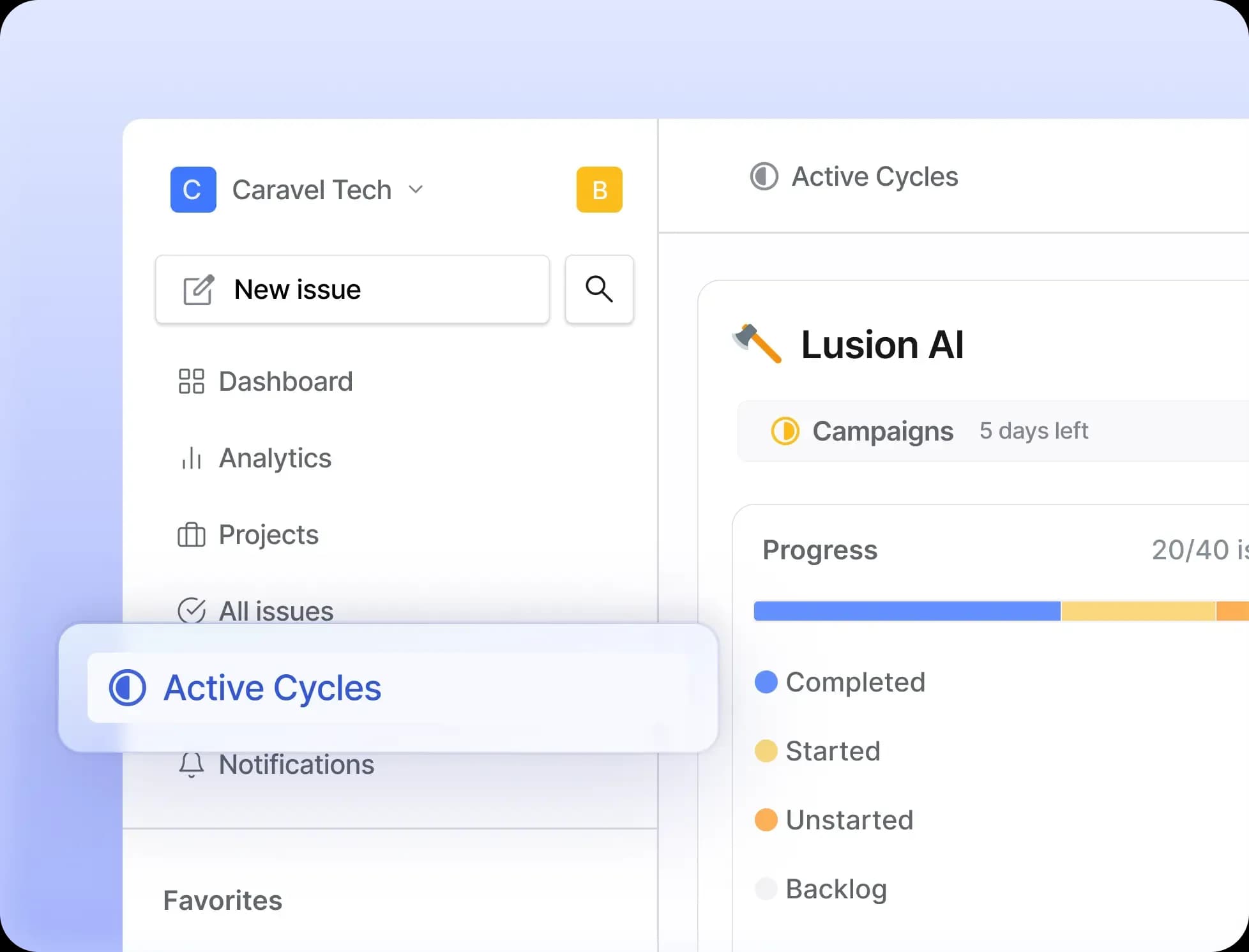Expand the Caravel Tech workspace chevron
Screen dimensions: 1249x952
coord(416,190)
